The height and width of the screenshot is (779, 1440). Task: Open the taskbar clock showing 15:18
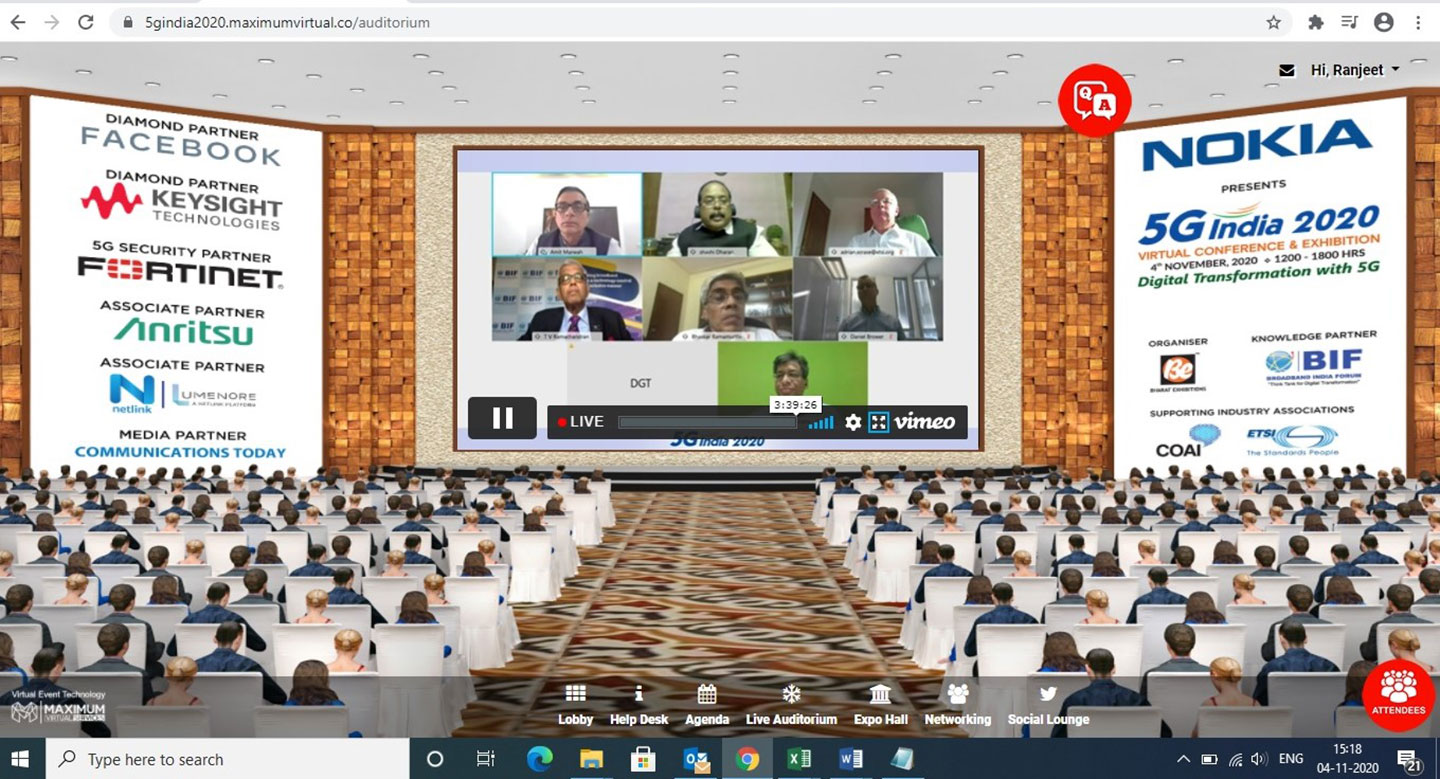click(x=1348, y=759)
